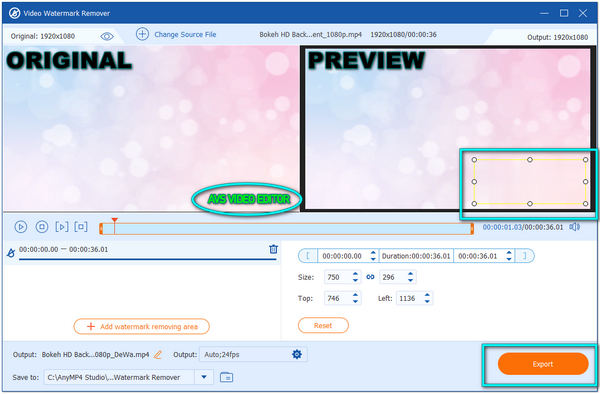
Task: Click the blue timeline track
Action: coord(286,229)
